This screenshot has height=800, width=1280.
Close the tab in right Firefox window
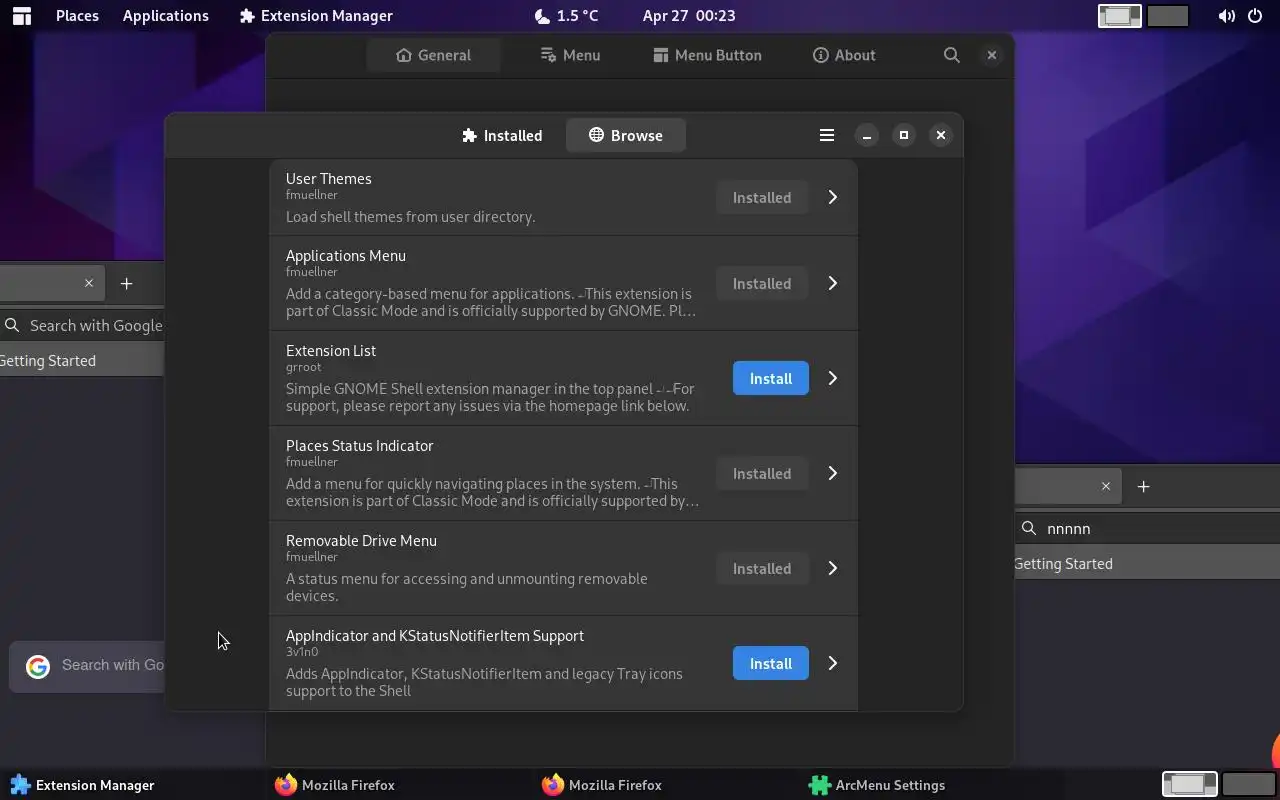point(1106,486)
